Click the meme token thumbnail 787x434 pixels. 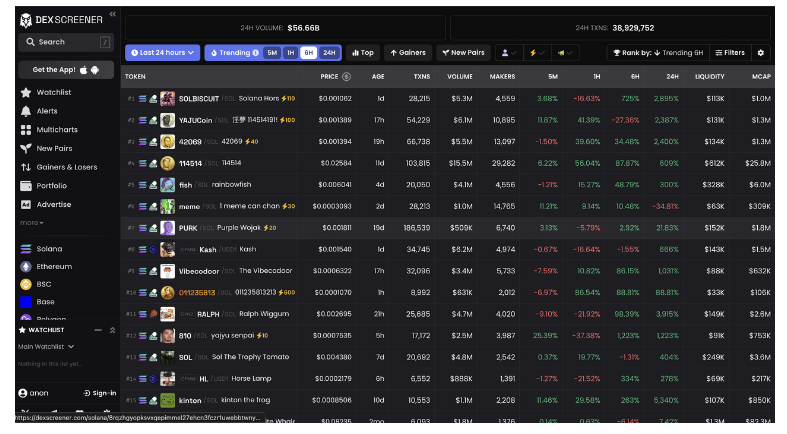(167, 206)
